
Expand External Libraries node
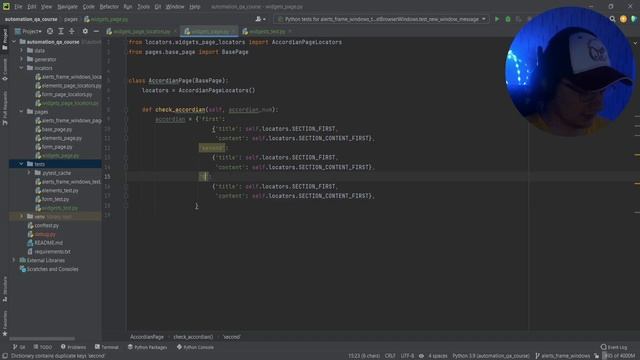[x=14, y=260]
